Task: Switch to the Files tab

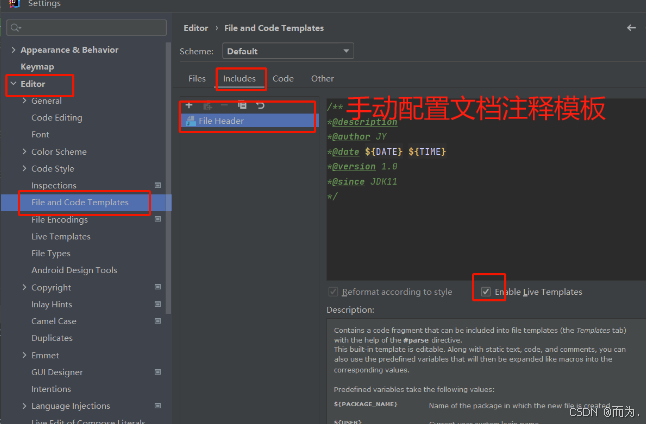Action: [x=197, y=79]
